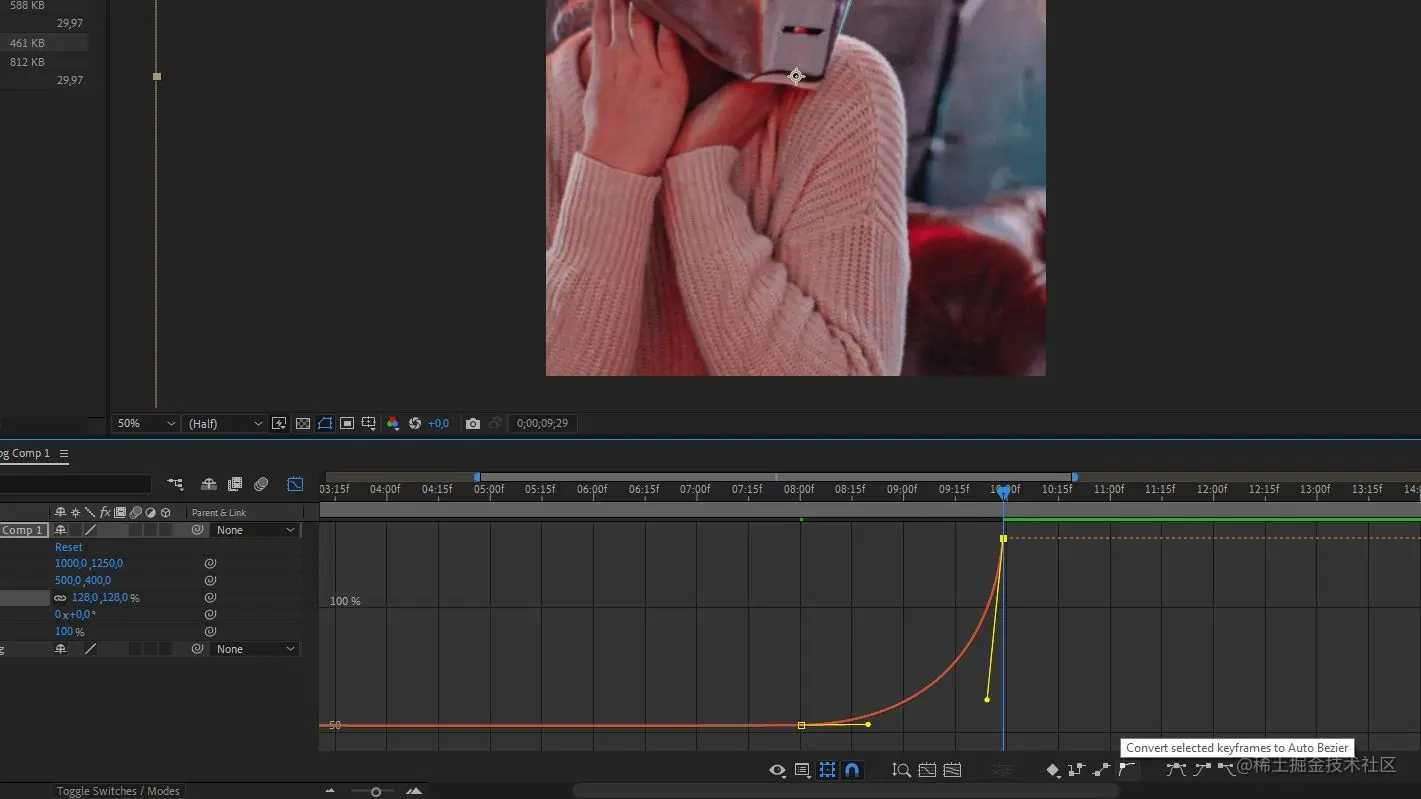This screenshot has width=1421, height=799.
Task: Open show channel and color management menu
Action: click(393, 424)
